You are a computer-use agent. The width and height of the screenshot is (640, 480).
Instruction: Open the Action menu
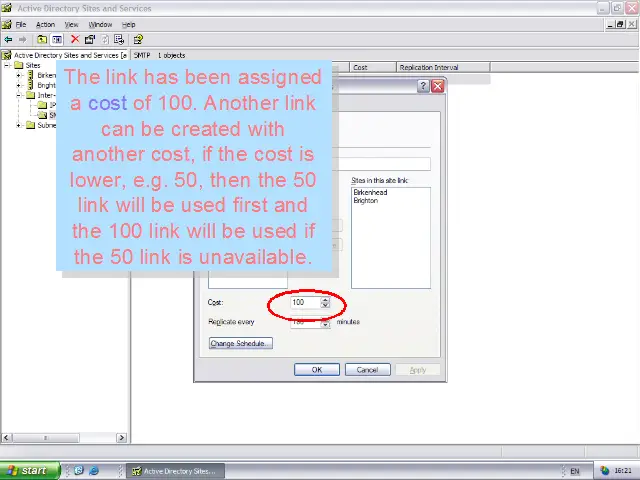[x=45, y=24]
